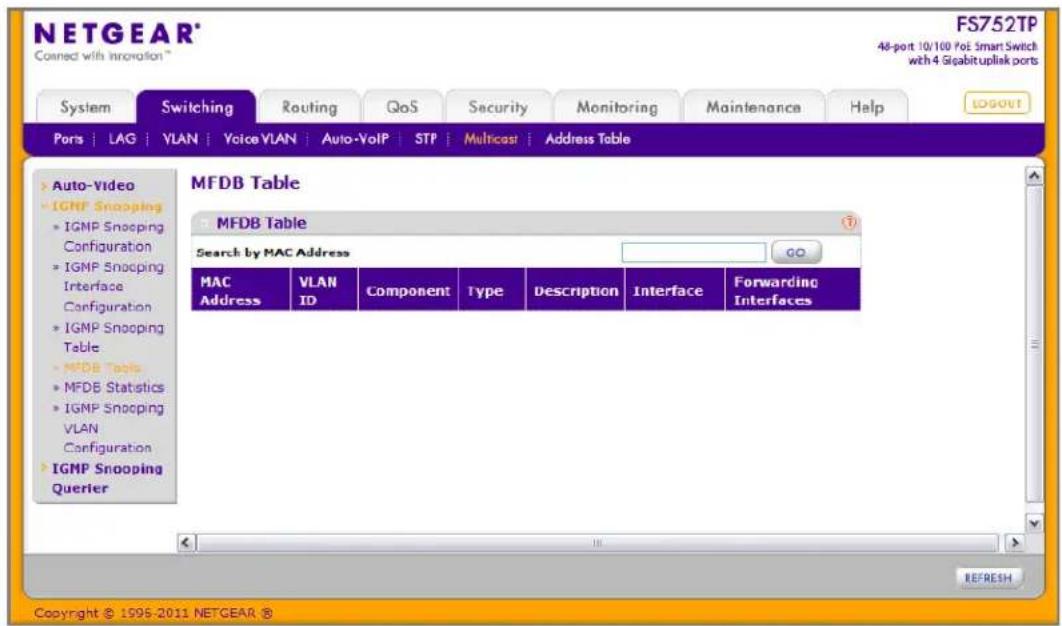Open the STP submenu

click(x=425, y=139)
